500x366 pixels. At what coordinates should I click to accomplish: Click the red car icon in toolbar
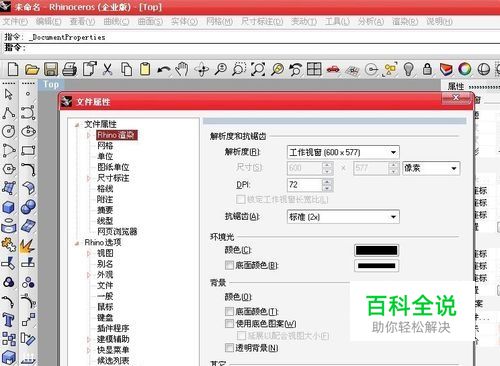coord(333,70)
